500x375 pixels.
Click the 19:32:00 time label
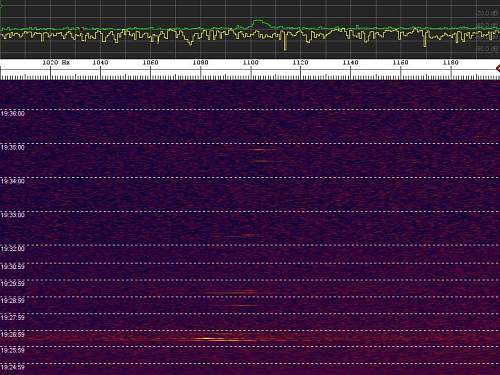pos(13,249)
